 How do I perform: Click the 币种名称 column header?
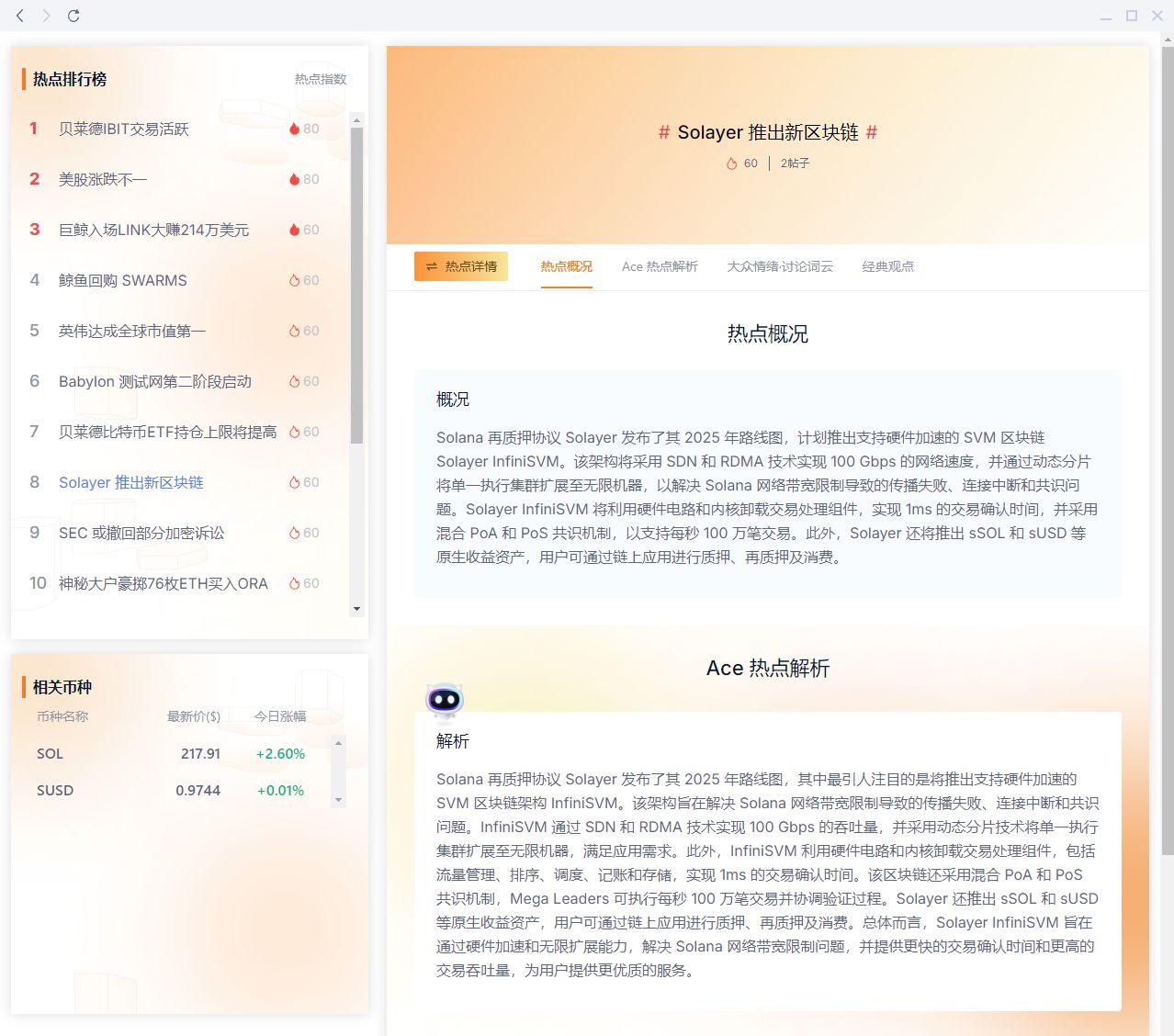62,716
